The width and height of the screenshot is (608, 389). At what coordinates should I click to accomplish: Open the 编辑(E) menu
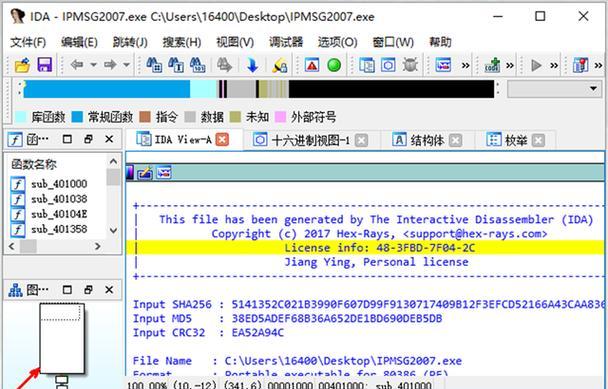[x=79, y=42]
